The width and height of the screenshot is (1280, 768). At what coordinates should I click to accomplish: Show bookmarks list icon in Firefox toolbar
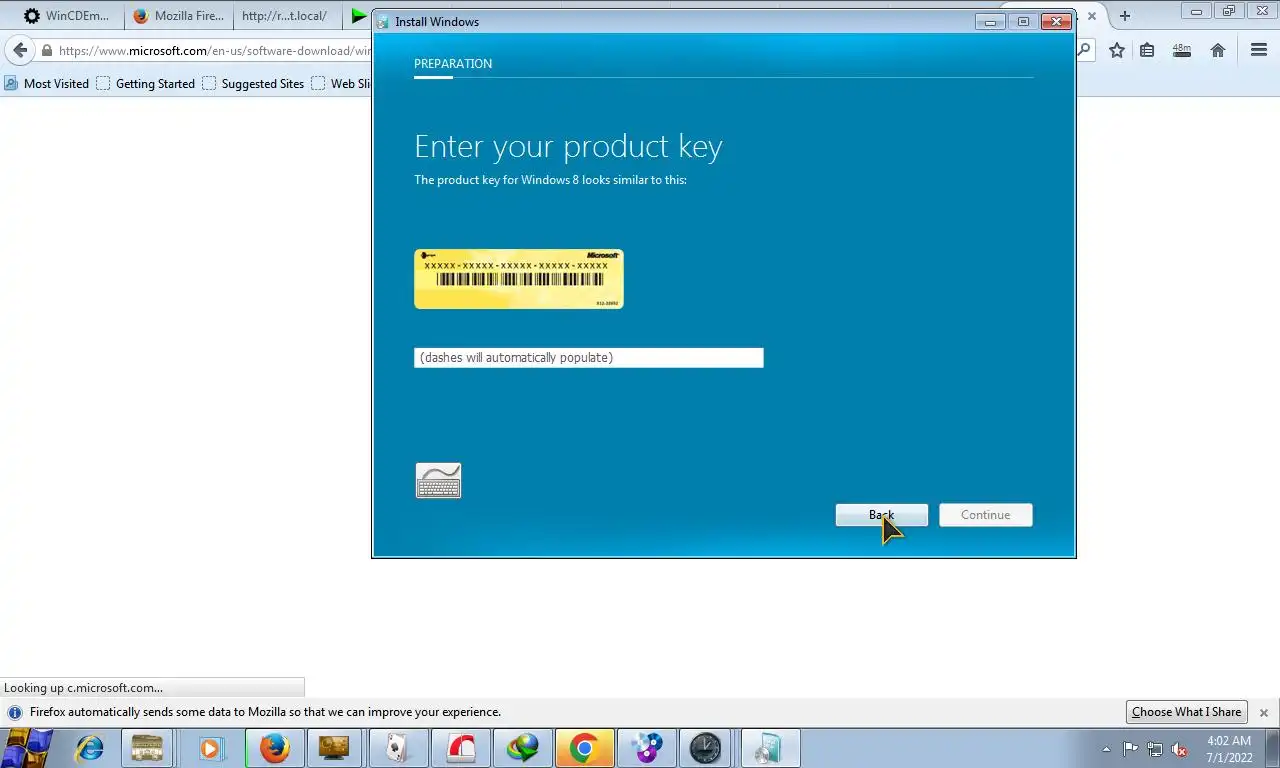point(1147,50)
